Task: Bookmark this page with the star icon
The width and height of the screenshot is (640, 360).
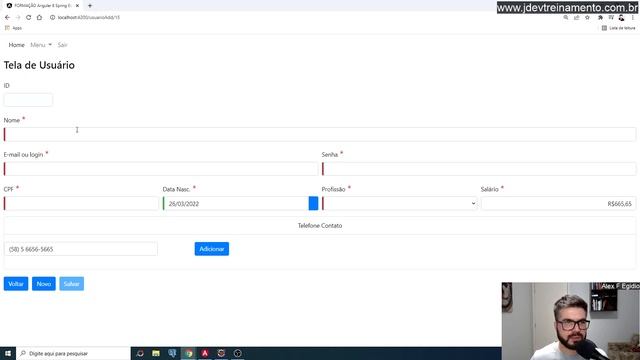Action: [x=587, y=18]
